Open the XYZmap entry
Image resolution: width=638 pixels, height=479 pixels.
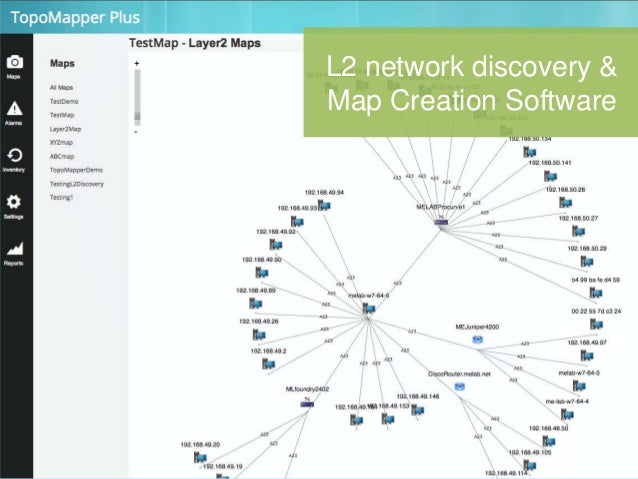click(61, 142)
